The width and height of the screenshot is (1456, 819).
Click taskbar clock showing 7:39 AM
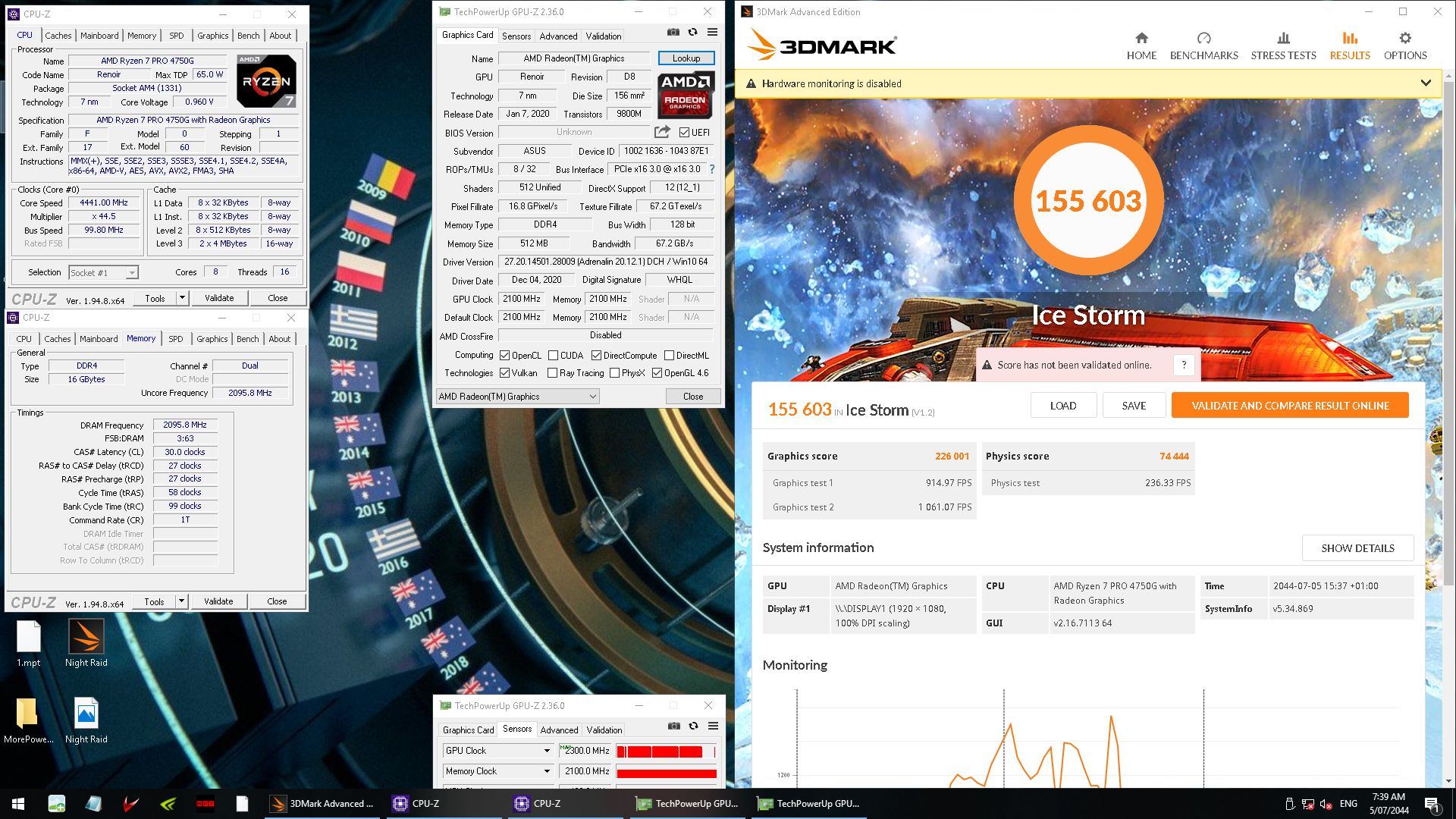tap(1389, 804)
